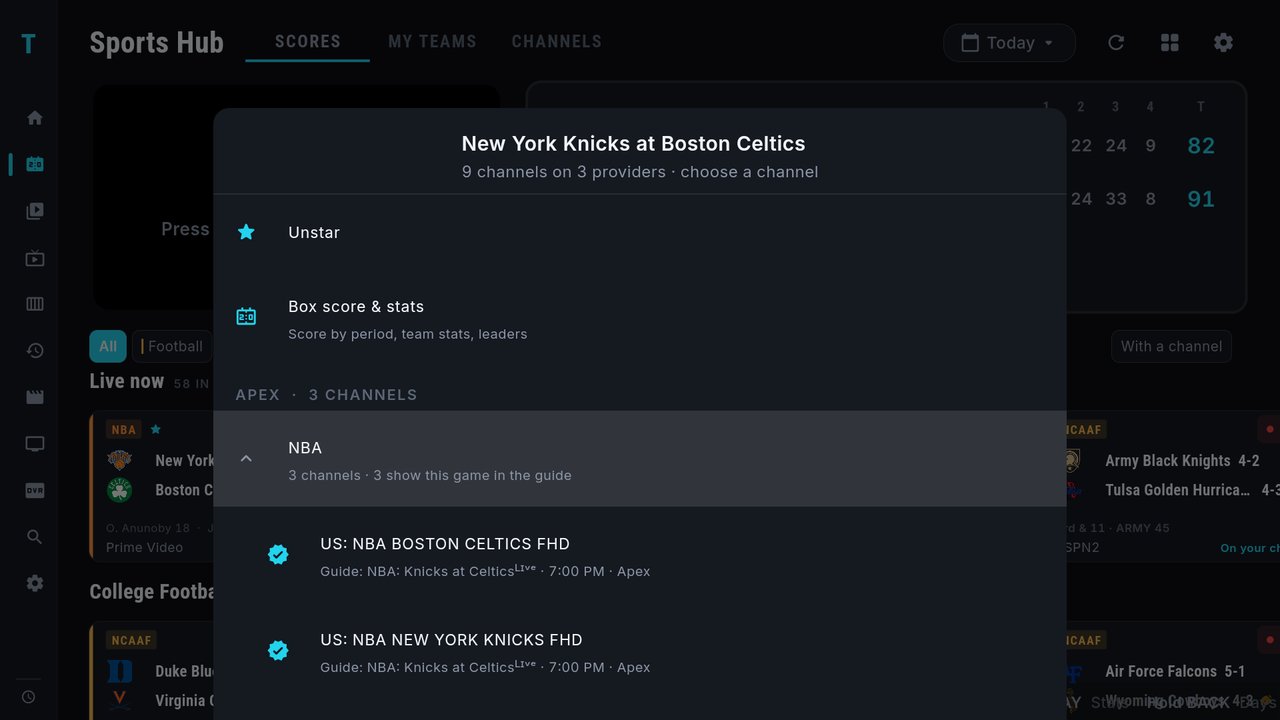
Task: Open the history icon in the sidebar
Action: tap(35, 351)
